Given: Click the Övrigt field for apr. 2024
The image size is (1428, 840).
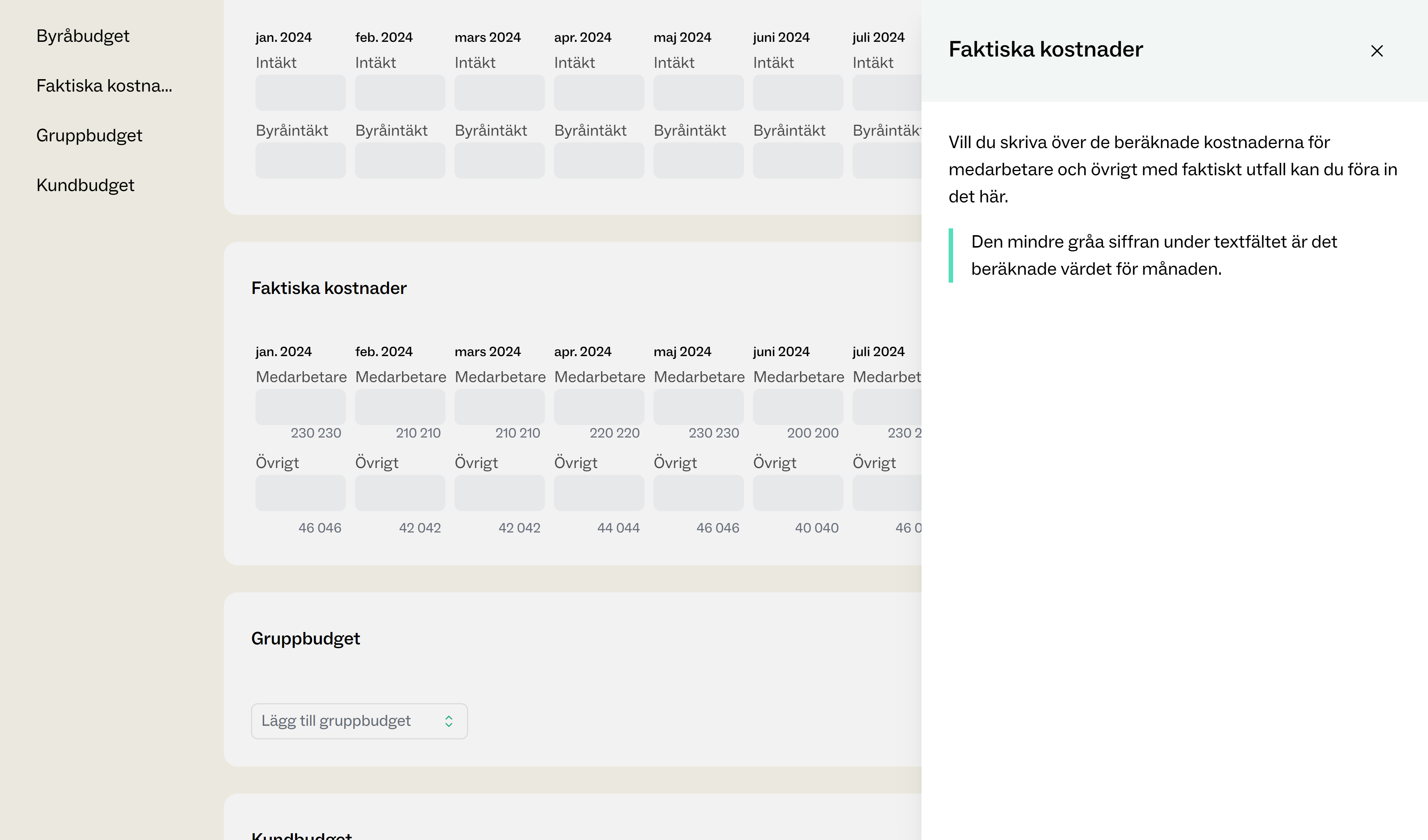Looking at the screenshot, I should [599, 493].
